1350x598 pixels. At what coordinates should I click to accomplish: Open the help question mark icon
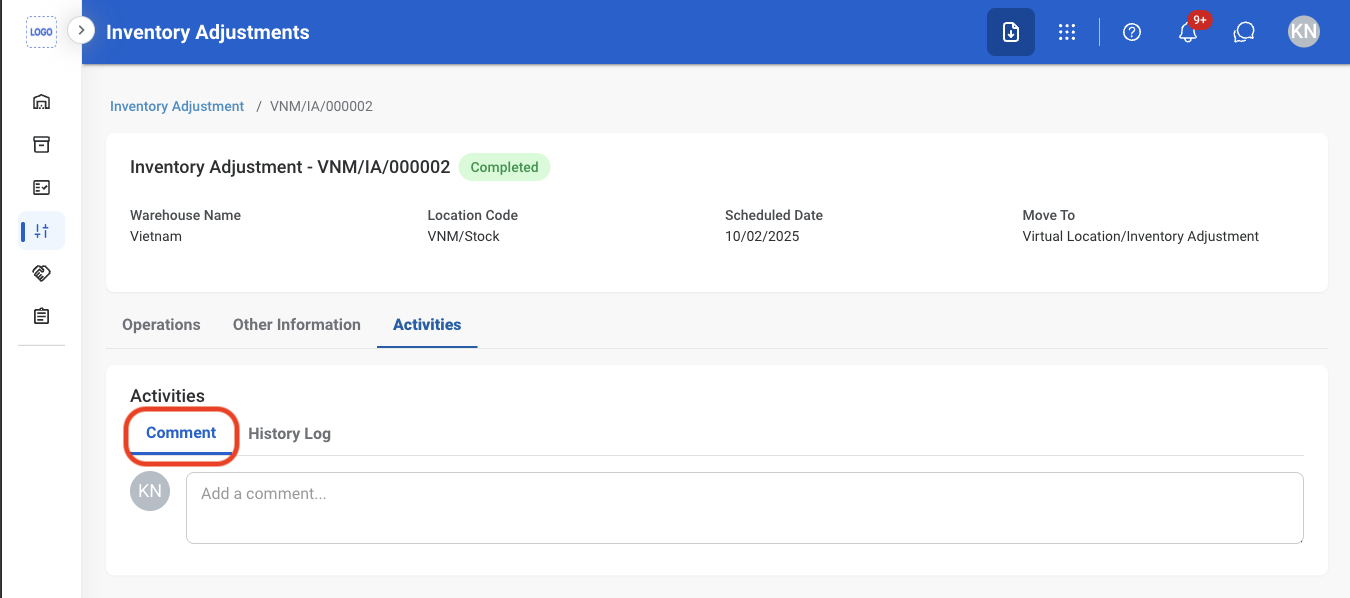tap(1132, 32)
